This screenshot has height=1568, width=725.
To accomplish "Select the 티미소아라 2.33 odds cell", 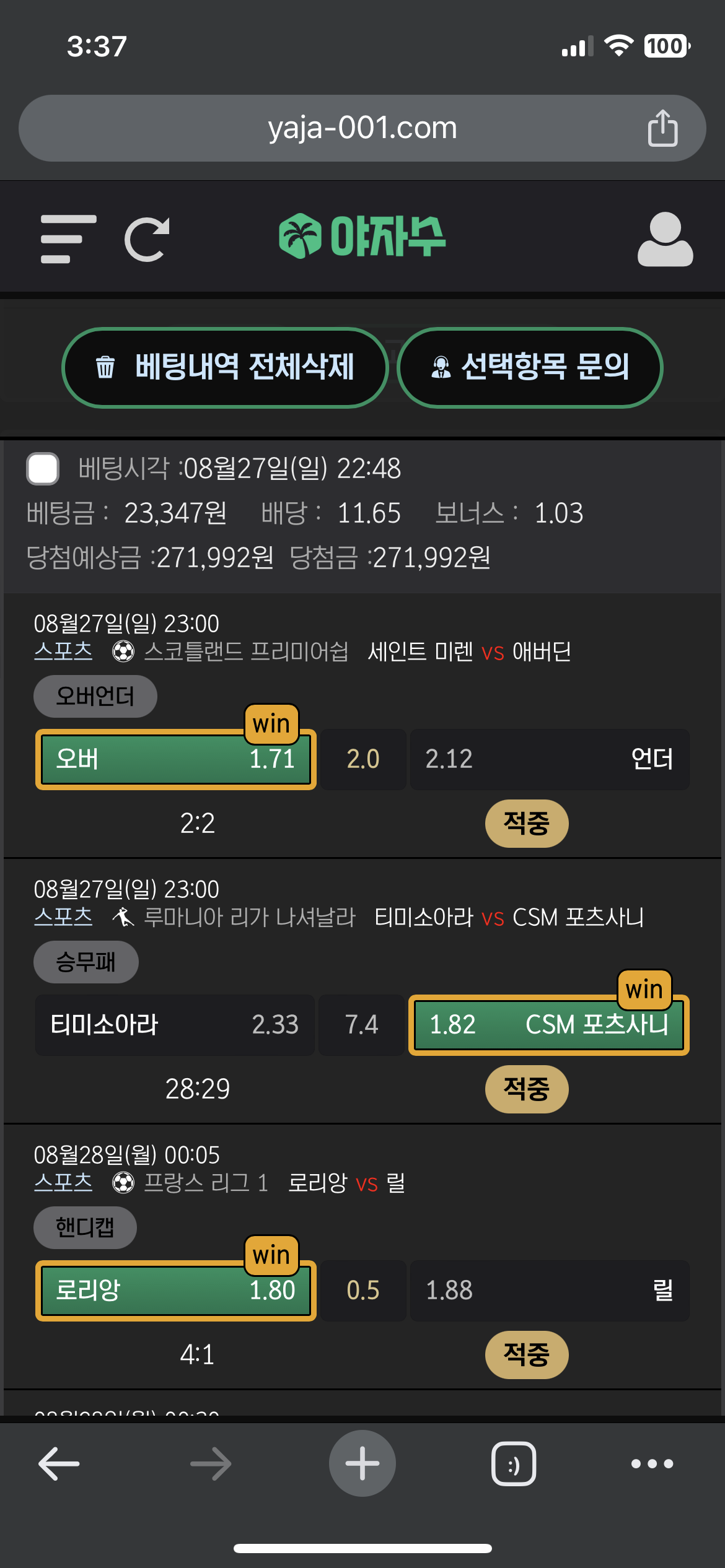I will pyautogui.click(x=175, y=1025).
